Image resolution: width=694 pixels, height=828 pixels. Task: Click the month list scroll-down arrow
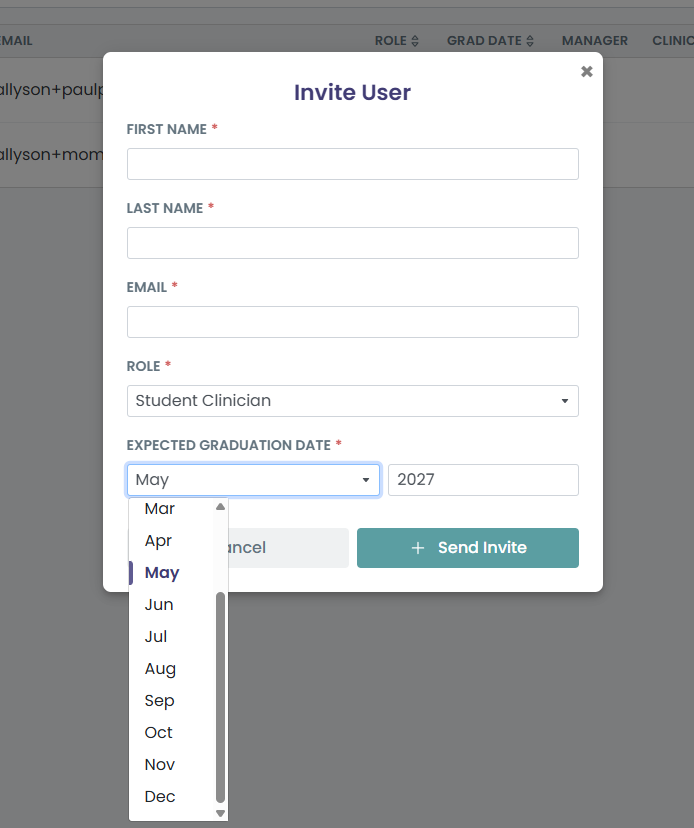pos(220,813)
